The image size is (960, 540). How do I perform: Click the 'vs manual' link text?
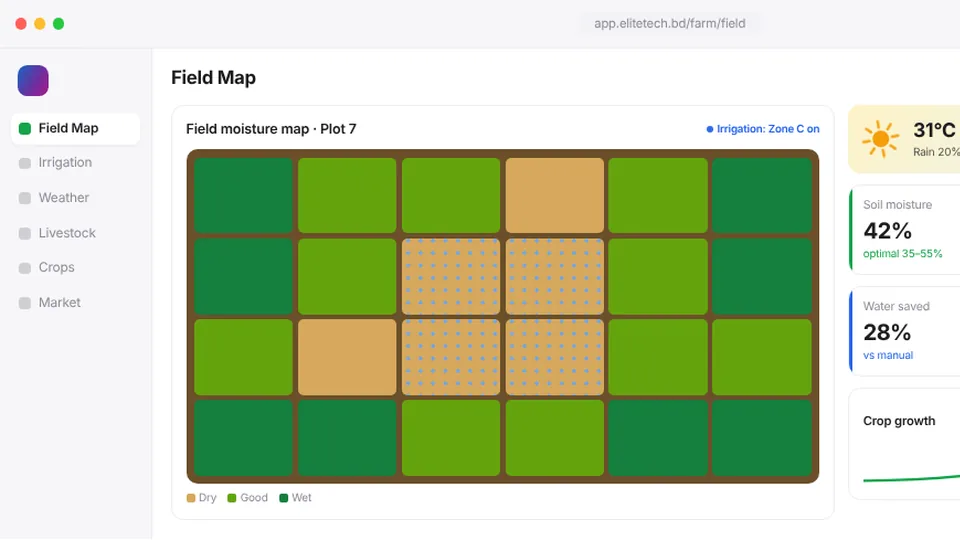888,355
